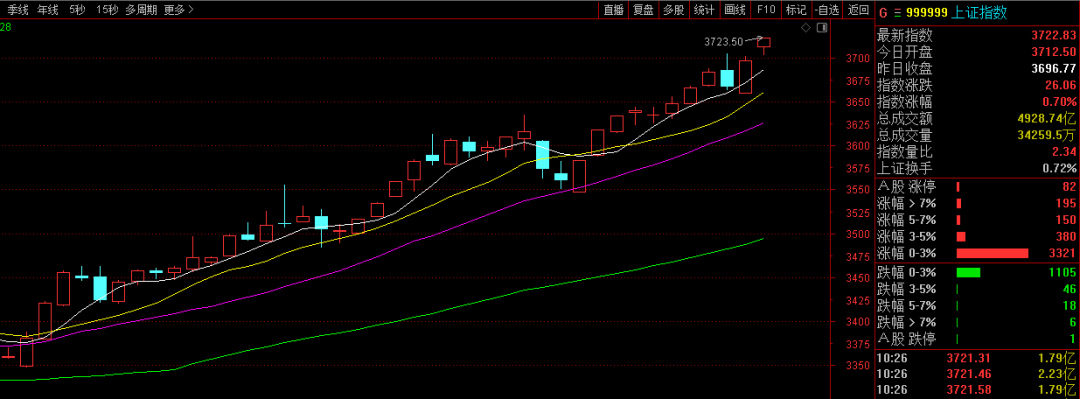Image resolution: width=1080 pixels, height=399 pixels.
Task: Open the 多周期 multi-period view
Action: 141,10
